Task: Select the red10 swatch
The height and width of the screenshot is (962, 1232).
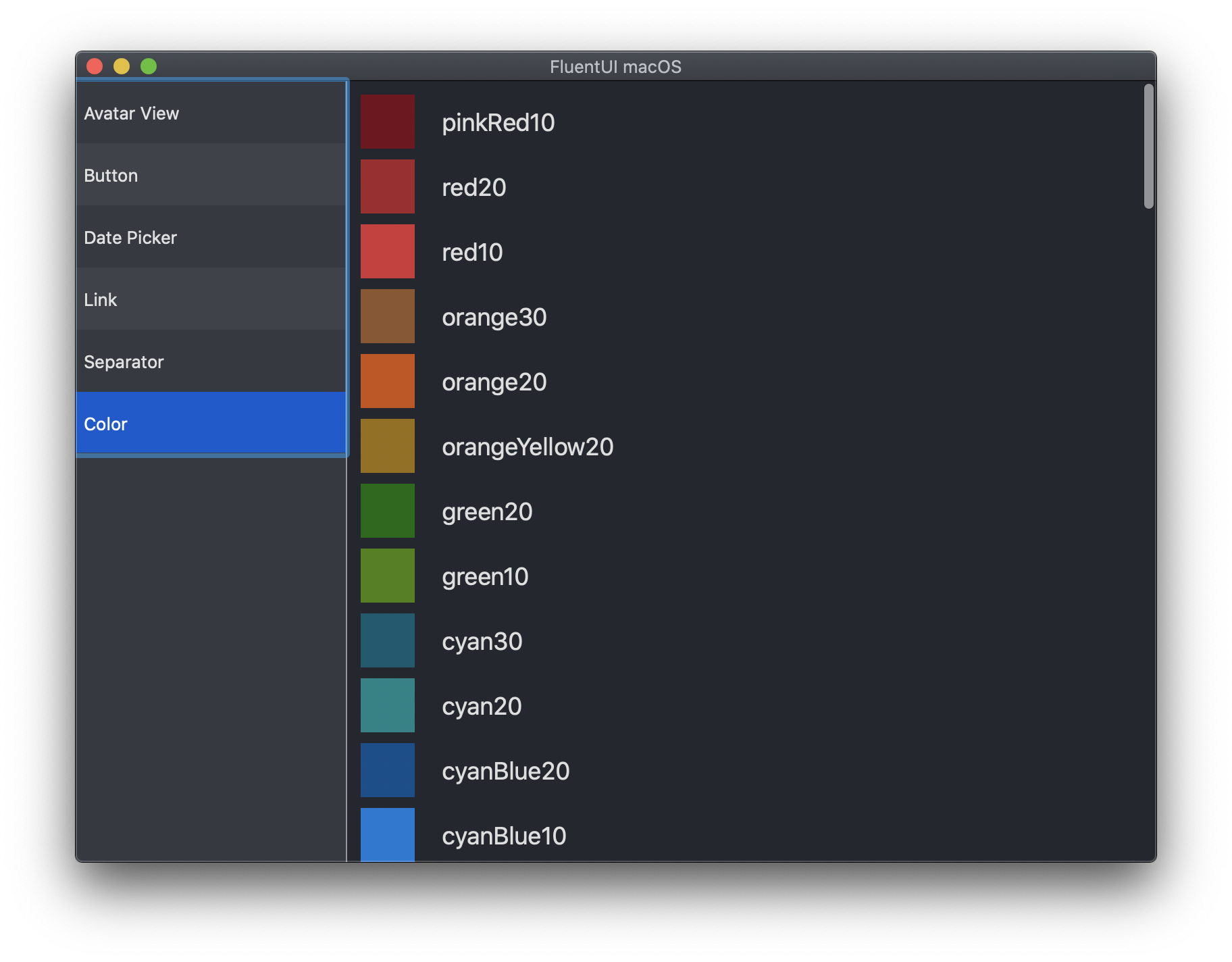Action: point(388,251)
